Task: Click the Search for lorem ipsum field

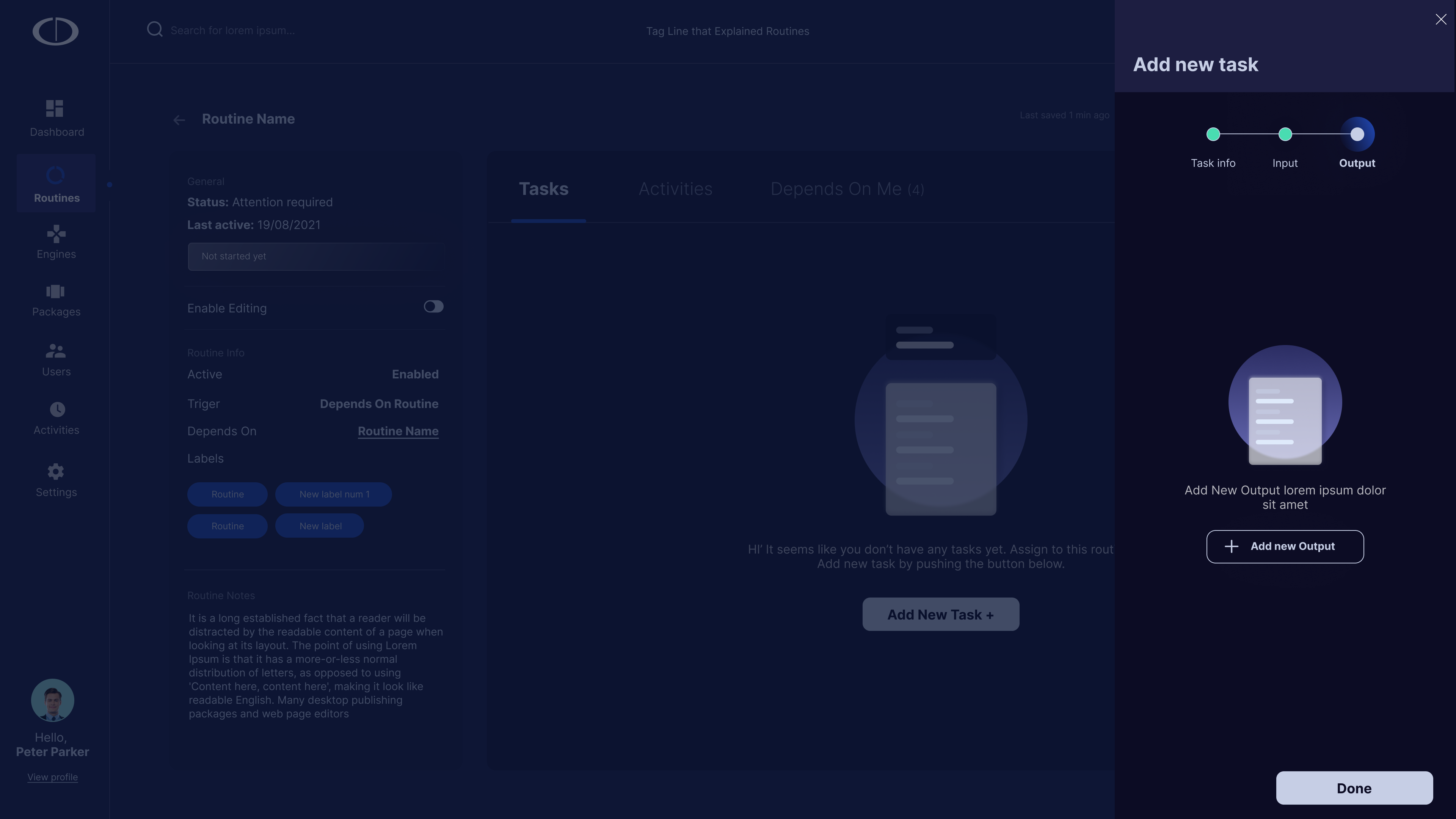Action: 232,30
